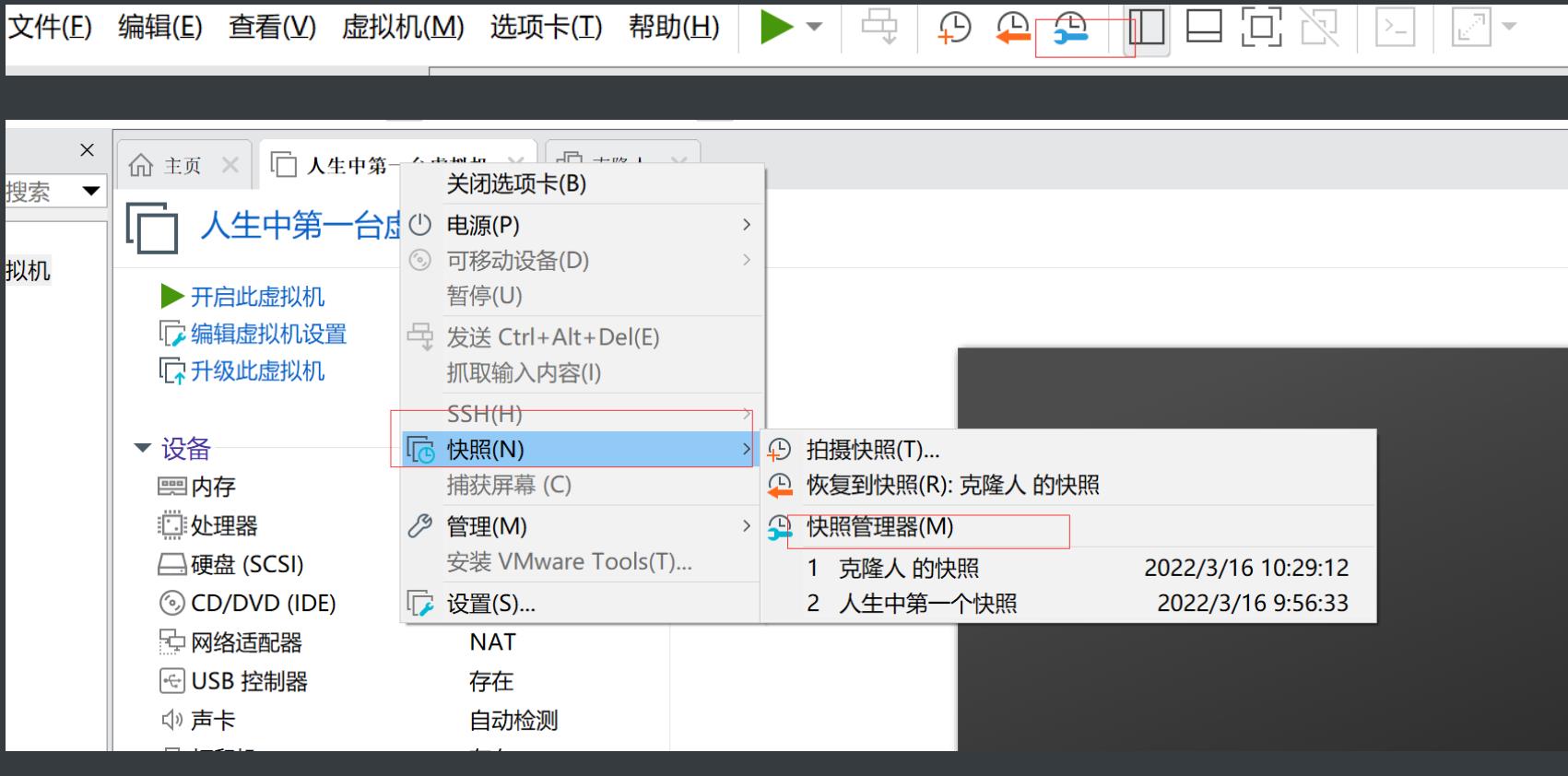Open the 虚拟机(M) menu

click(403, 27)
